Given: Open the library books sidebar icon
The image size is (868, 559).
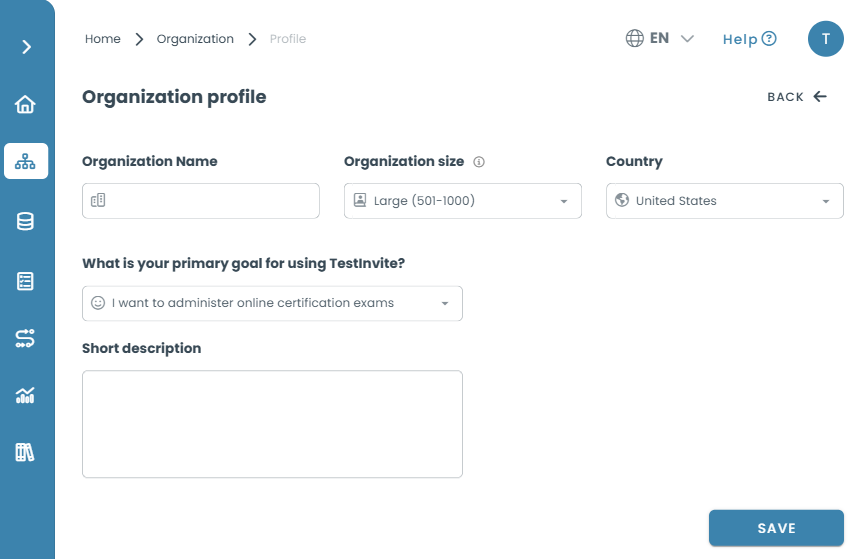Looking at the screenshot, I should point(25,452).
